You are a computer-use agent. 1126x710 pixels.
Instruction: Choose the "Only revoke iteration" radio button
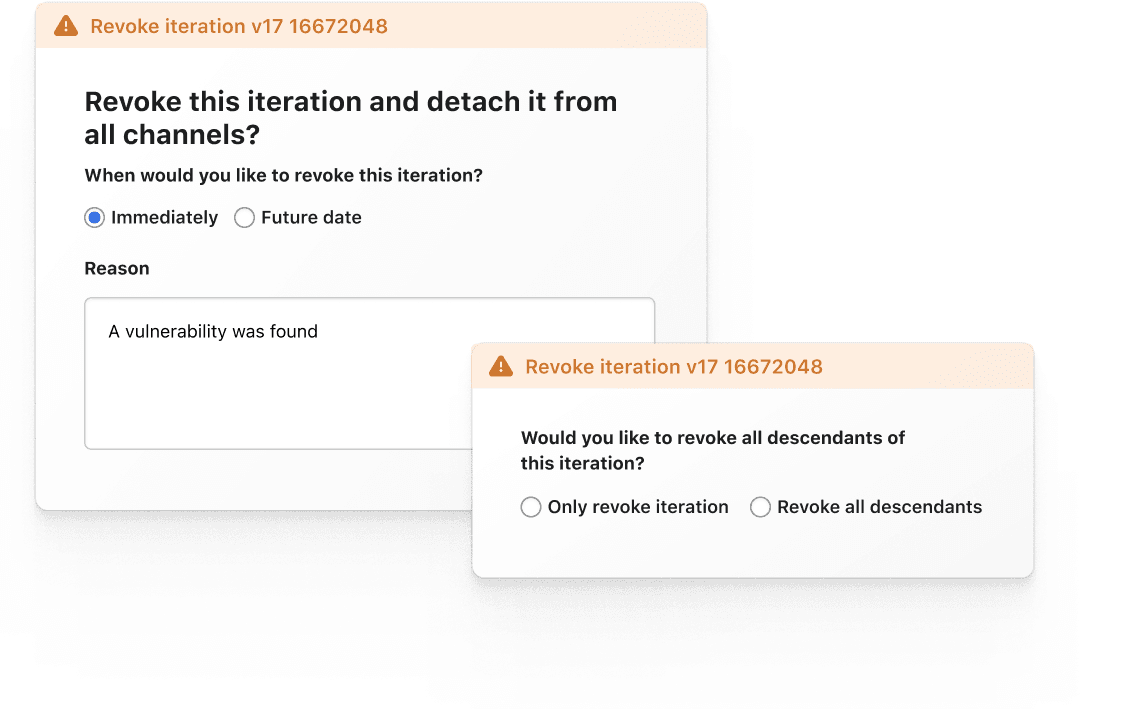point(531,507)
